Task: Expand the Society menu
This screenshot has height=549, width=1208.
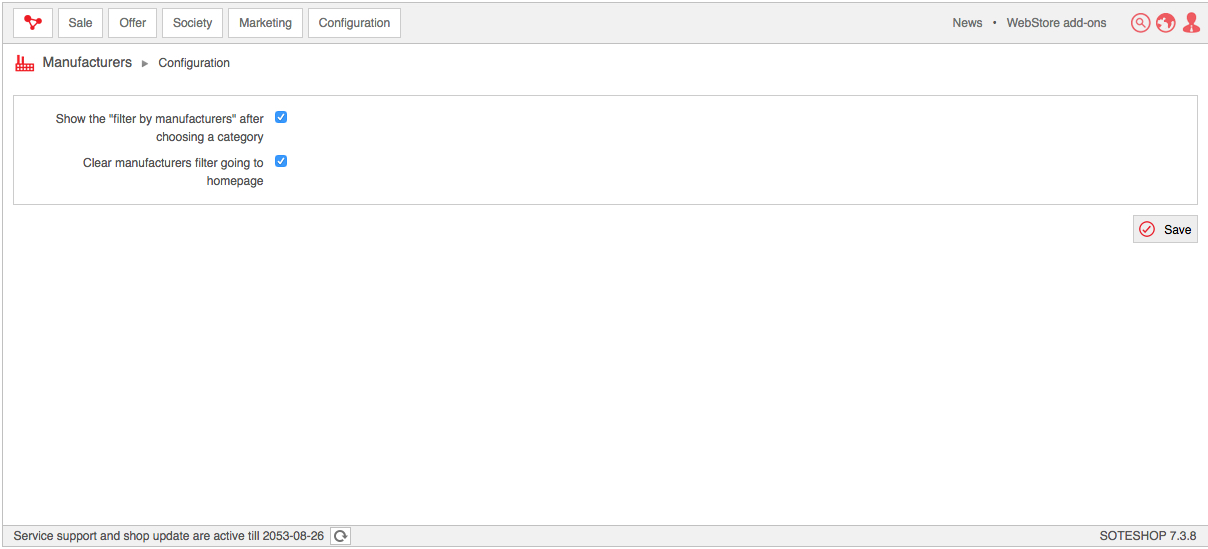Action: pyautogui.click(x=193, y=23)
